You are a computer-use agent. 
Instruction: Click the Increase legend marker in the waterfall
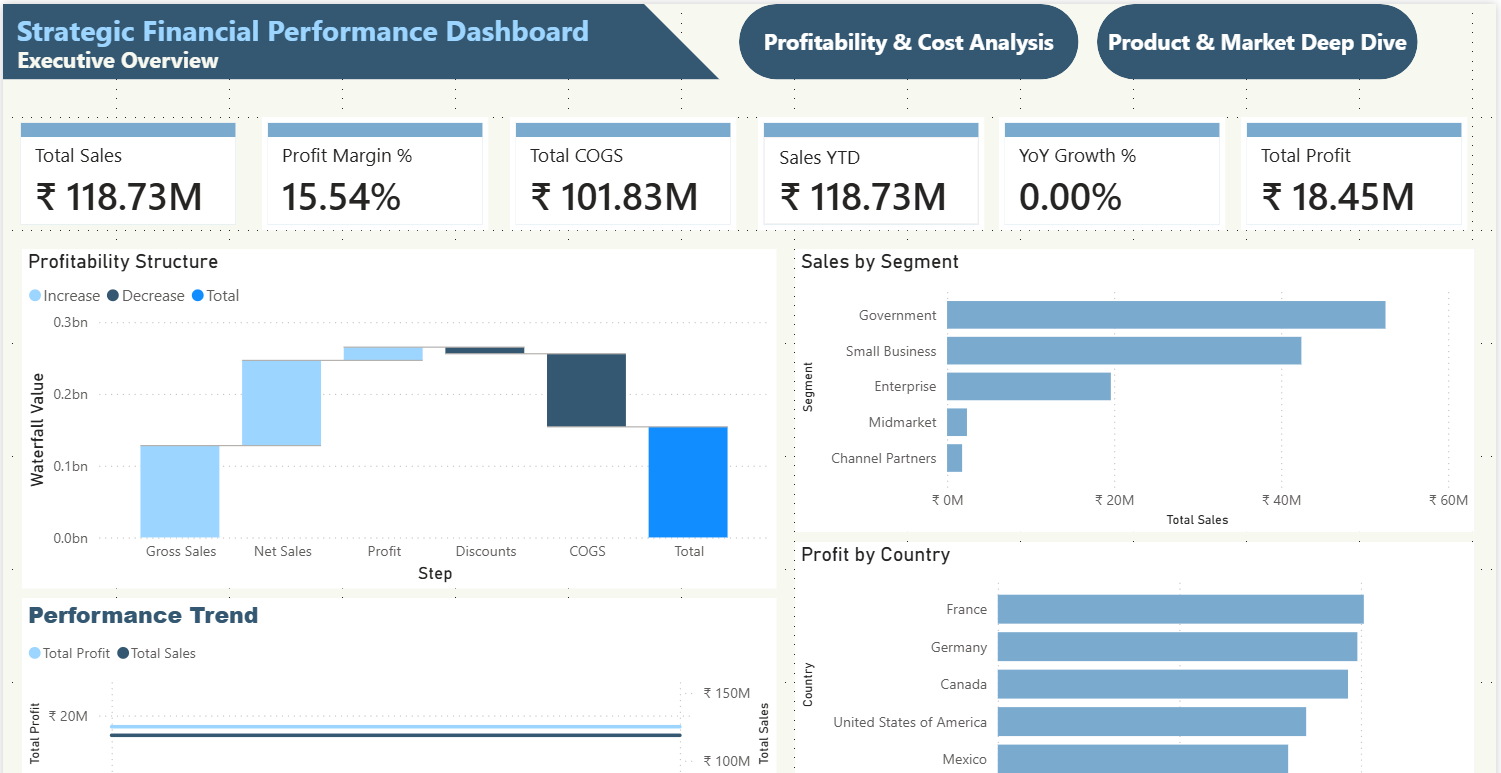click(x=35, y=296)
